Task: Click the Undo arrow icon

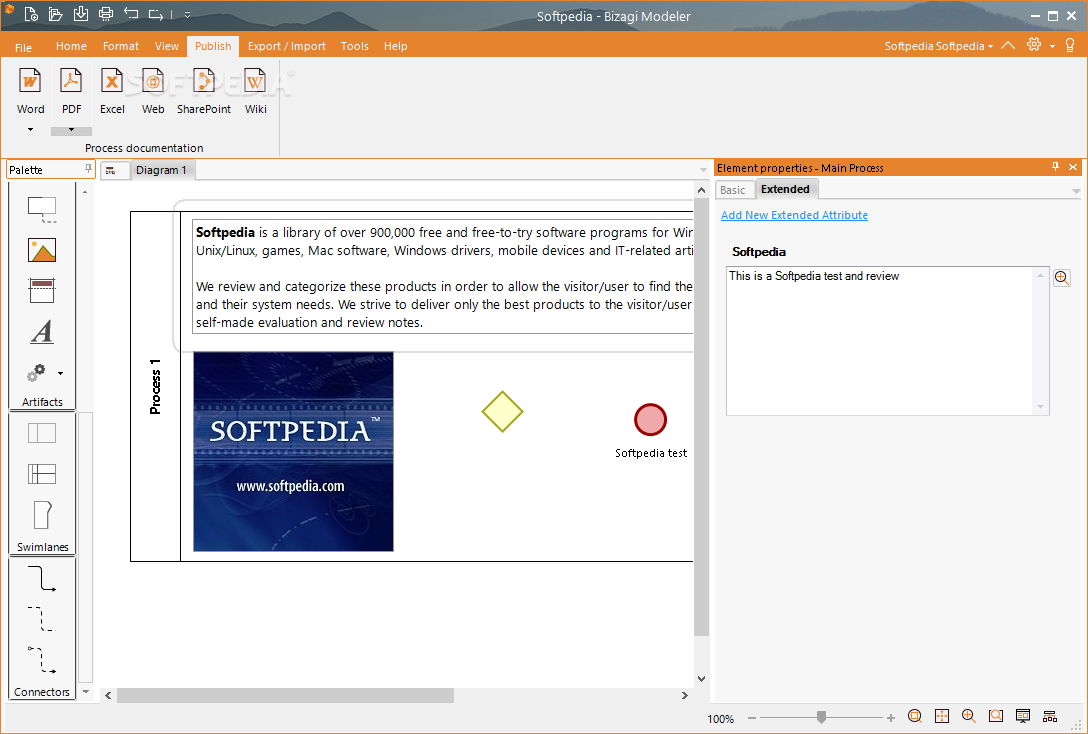Action: tap(130, 14)
